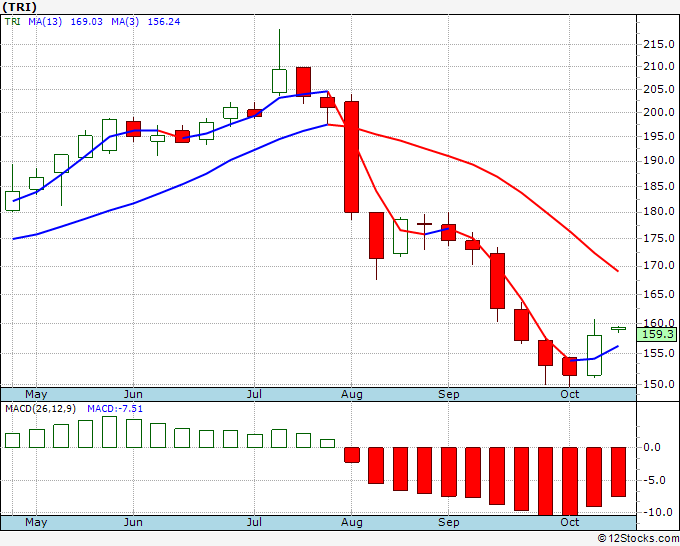Image resolution: width=680 pixels, height=546 pixels.
Task: Select the 205.0 price axis label
Action: [659, 89]
